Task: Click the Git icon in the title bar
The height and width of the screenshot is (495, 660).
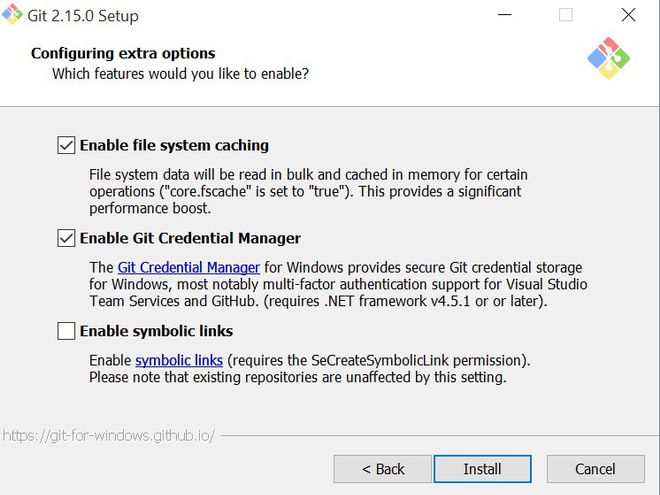Action: click(13, 15)
